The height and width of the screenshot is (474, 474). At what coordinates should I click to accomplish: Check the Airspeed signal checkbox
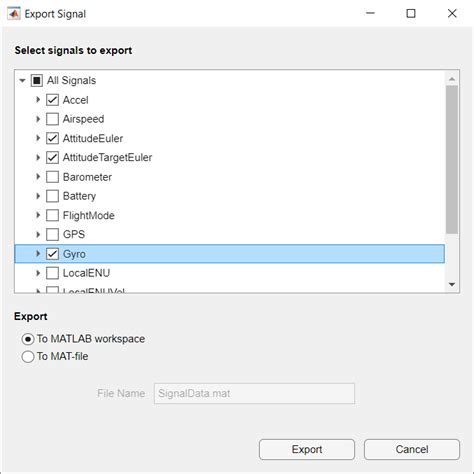pos(52,119)
